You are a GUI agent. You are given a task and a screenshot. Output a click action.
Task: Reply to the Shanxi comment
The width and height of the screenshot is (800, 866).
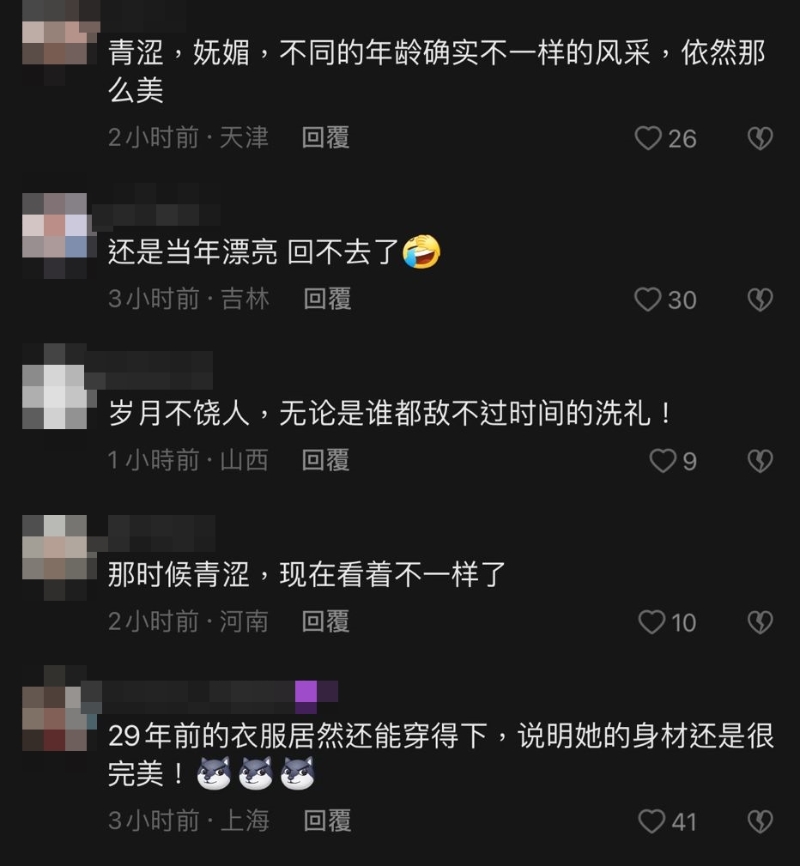tap(325, 460)
